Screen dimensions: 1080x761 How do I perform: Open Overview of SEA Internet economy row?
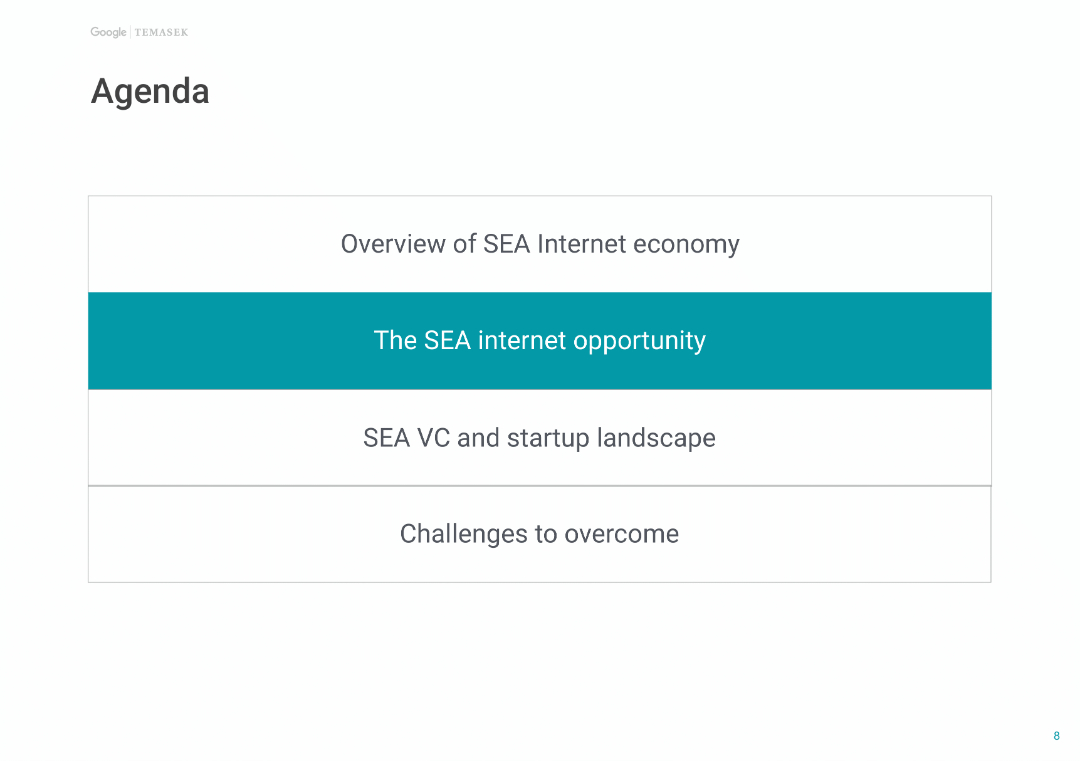click(540, 244)
